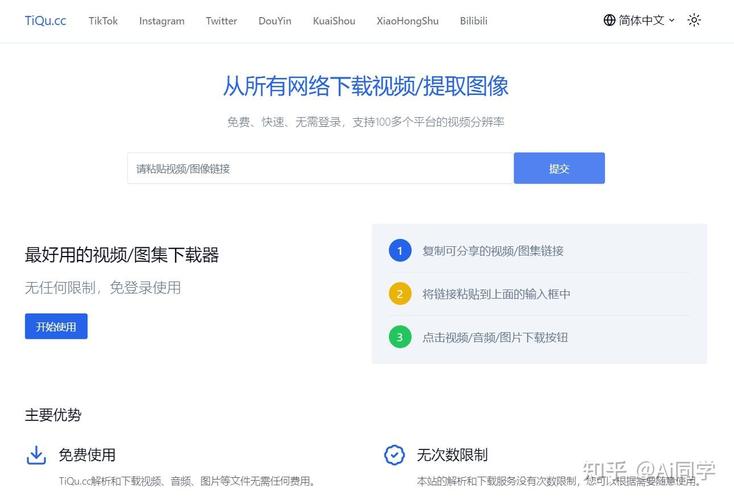Select the text 复制可分享的视频/图集链接
The height and width of the screenshot is (500, 734).
[x=492, y=251]
